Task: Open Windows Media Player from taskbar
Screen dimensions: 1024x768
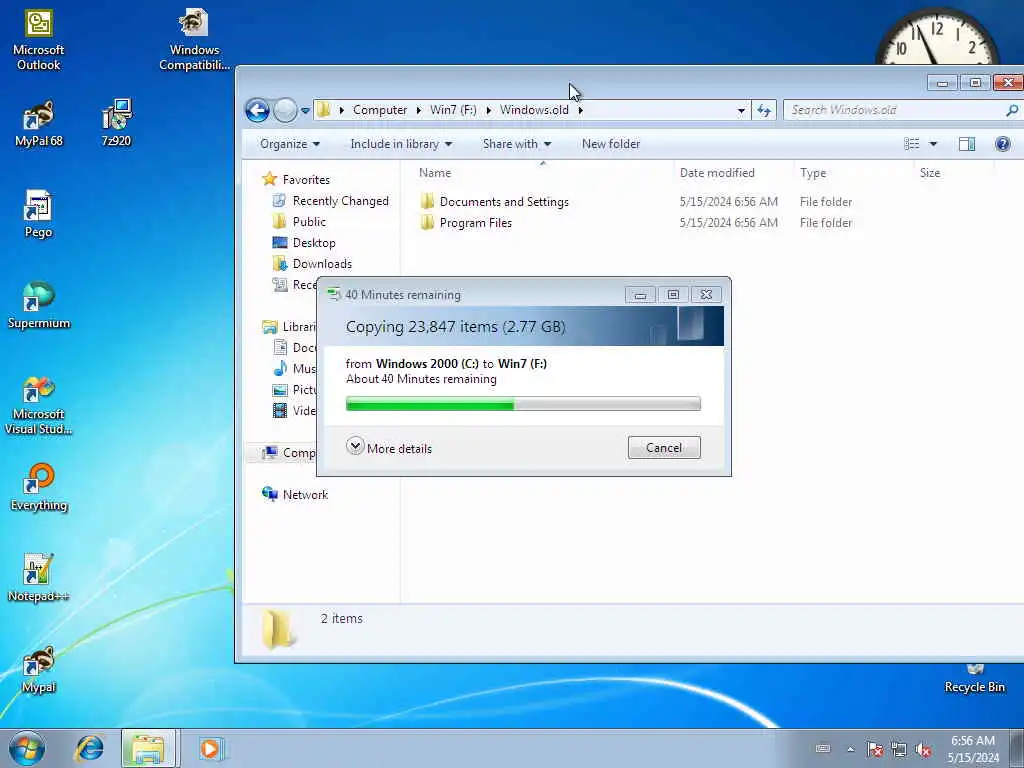Action: pos(210,748)
